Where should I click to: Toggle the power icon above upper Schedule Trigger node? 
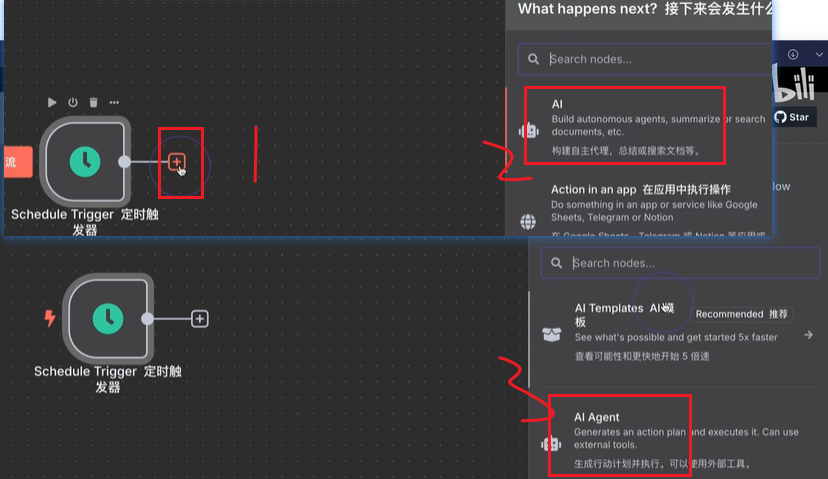[x=73, y=102]
